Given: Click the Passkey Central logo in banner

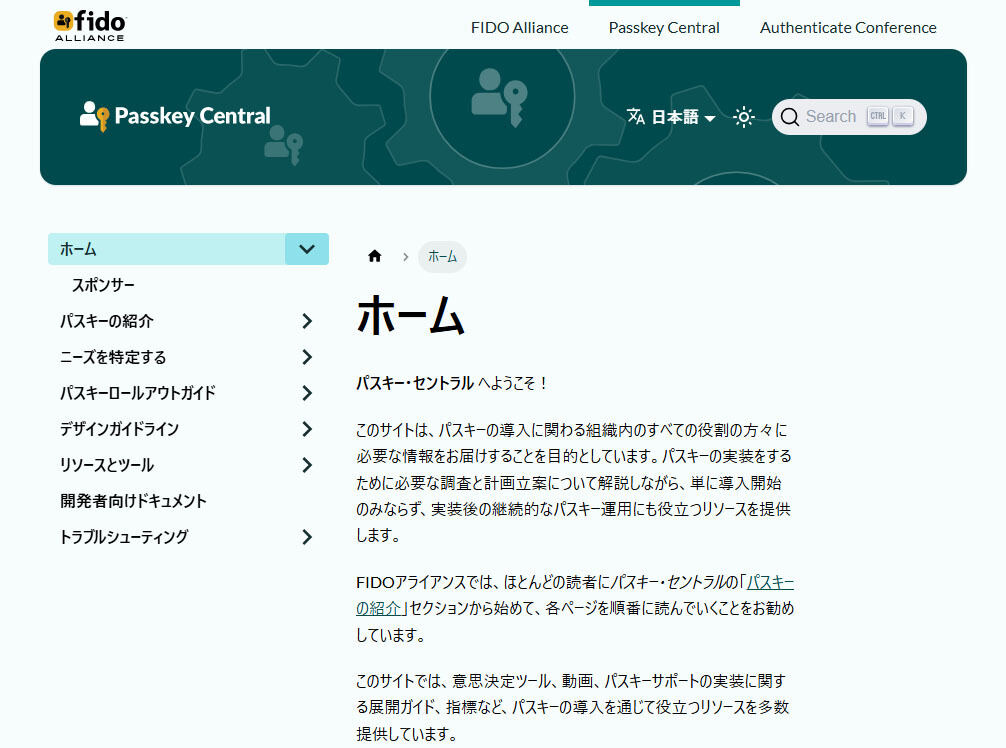Looking at the screenshot, I should (x=175, y=116).
